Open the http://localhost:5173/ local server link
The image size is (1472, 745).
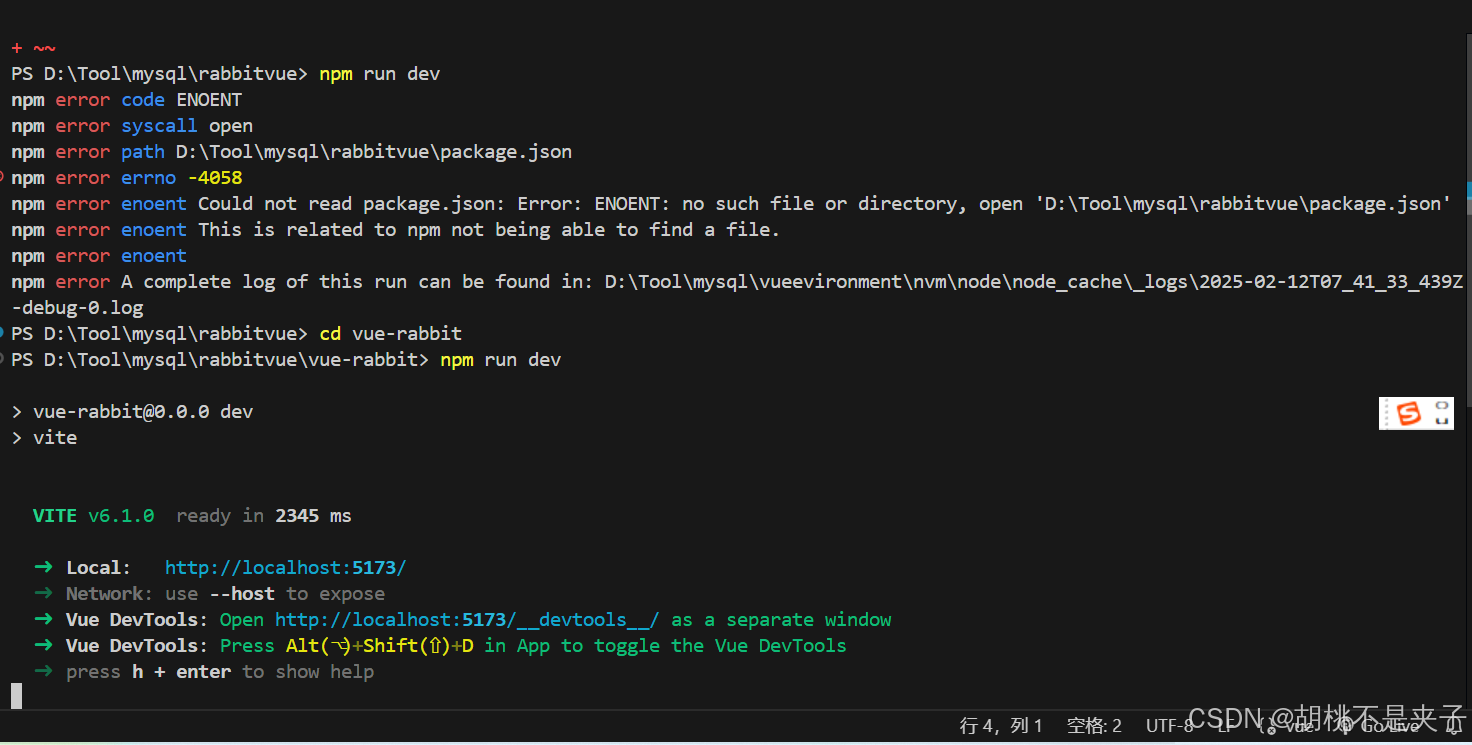[285, 567]
